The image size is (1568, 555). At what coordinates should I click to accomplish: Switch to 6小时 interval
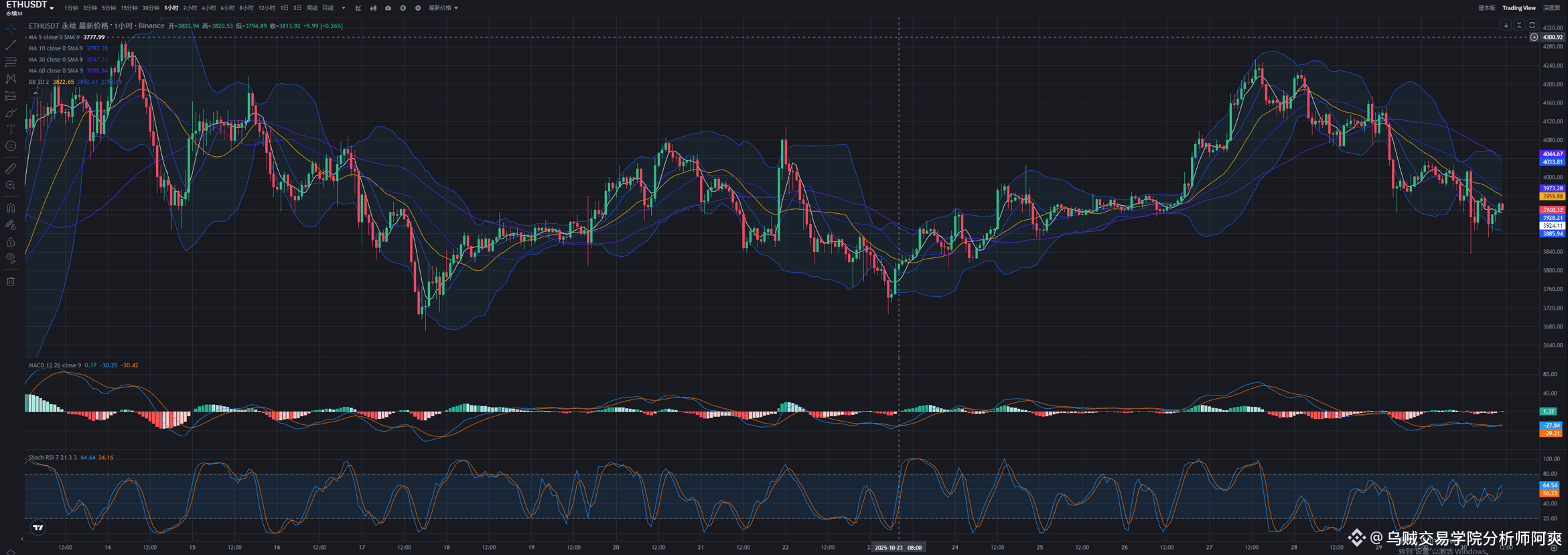[x=228, y=8]
